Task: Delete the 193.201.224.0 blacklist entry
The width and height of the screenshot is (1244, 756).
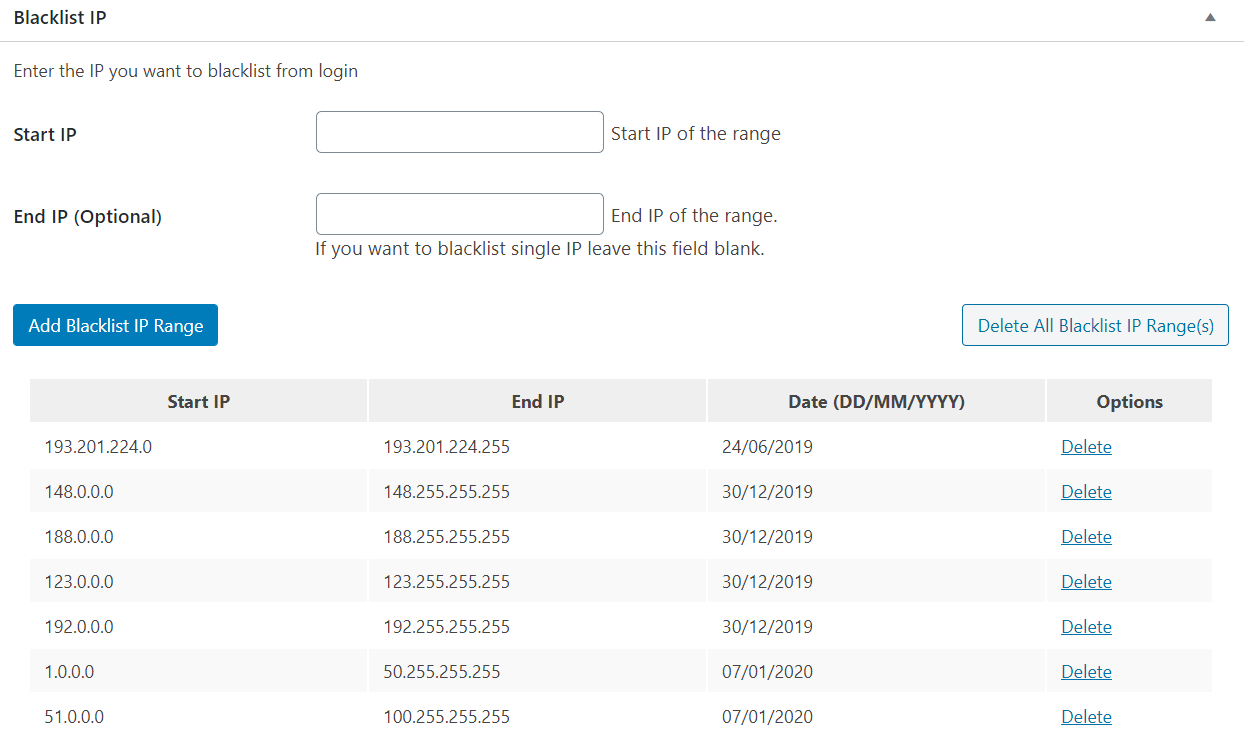Action: pos(1086,447)
